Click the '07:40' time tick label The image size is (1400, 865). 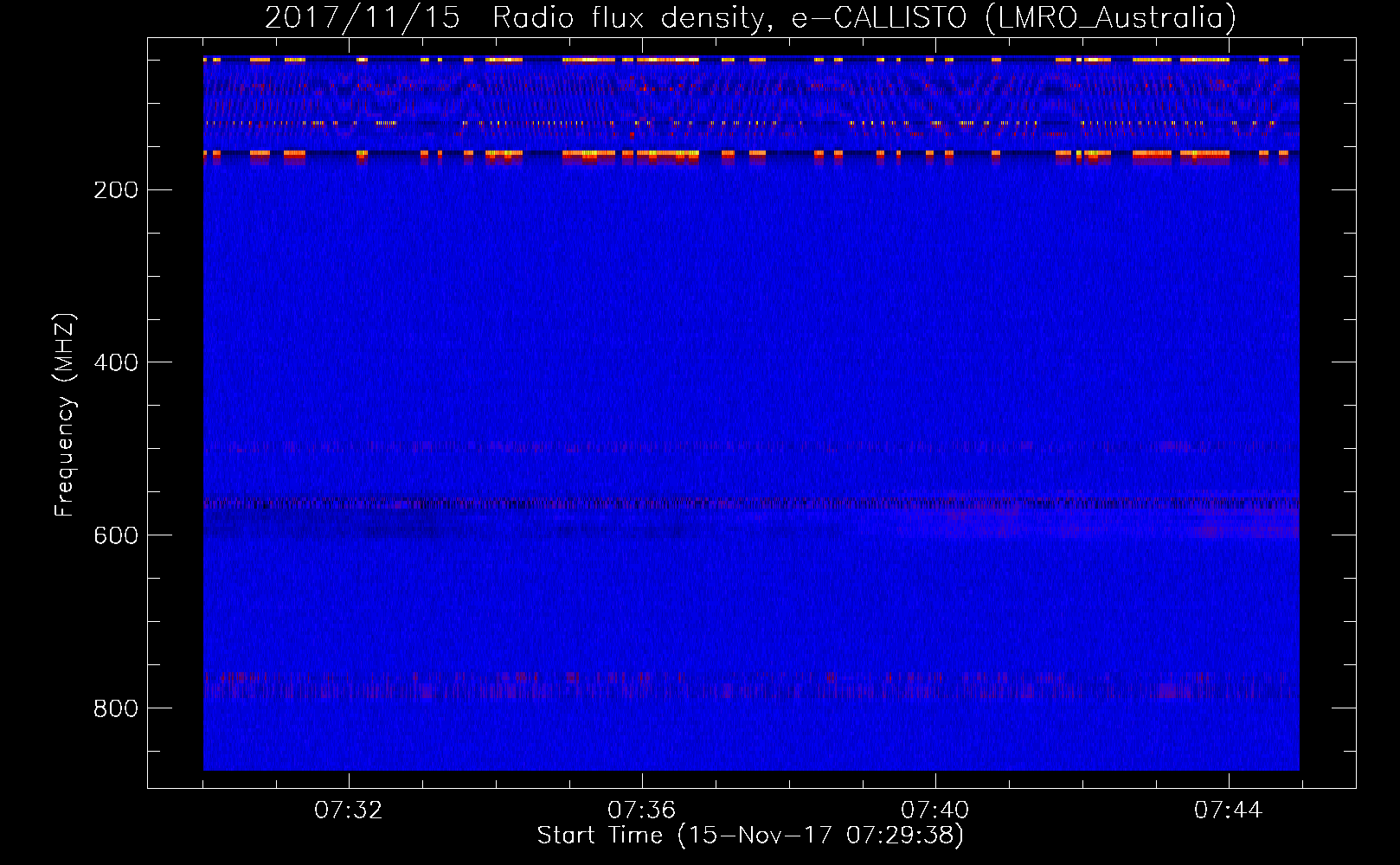tap(934, 811)
